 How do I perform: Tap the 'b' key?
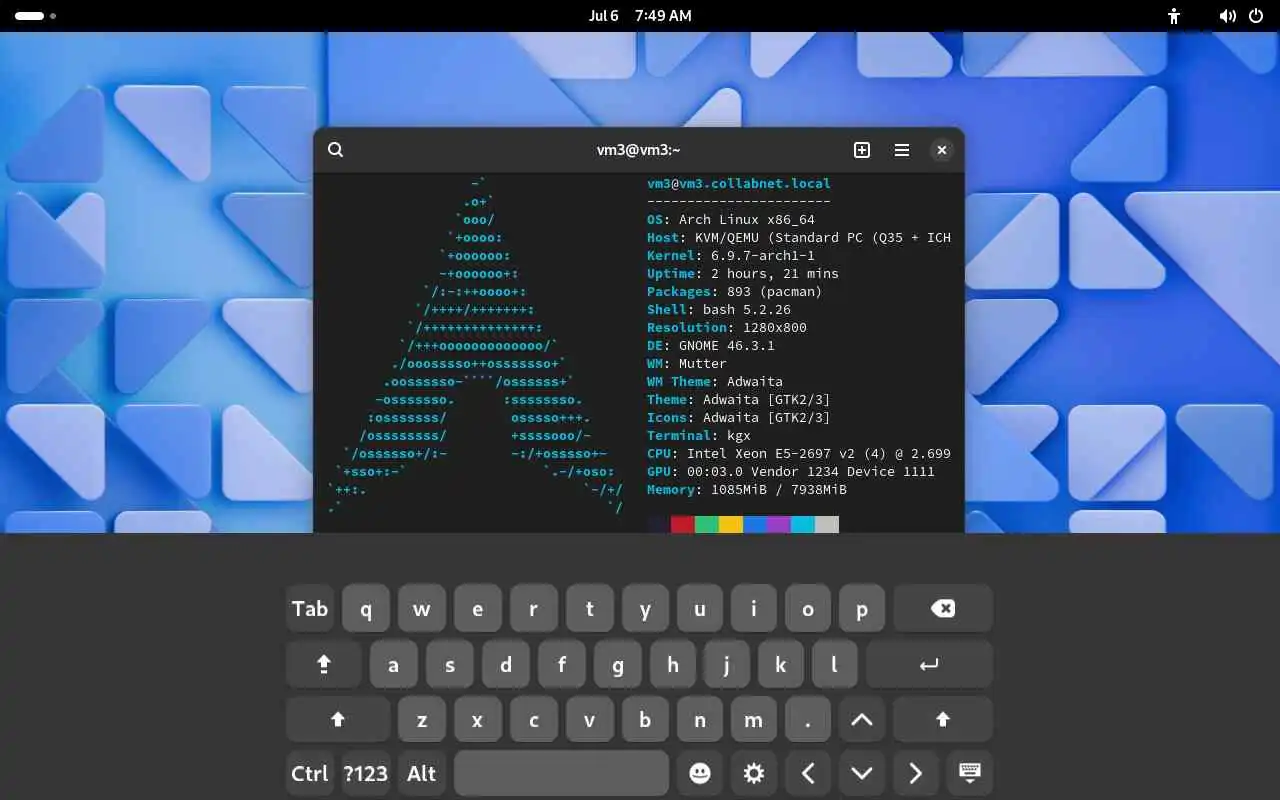click(645, 719)
